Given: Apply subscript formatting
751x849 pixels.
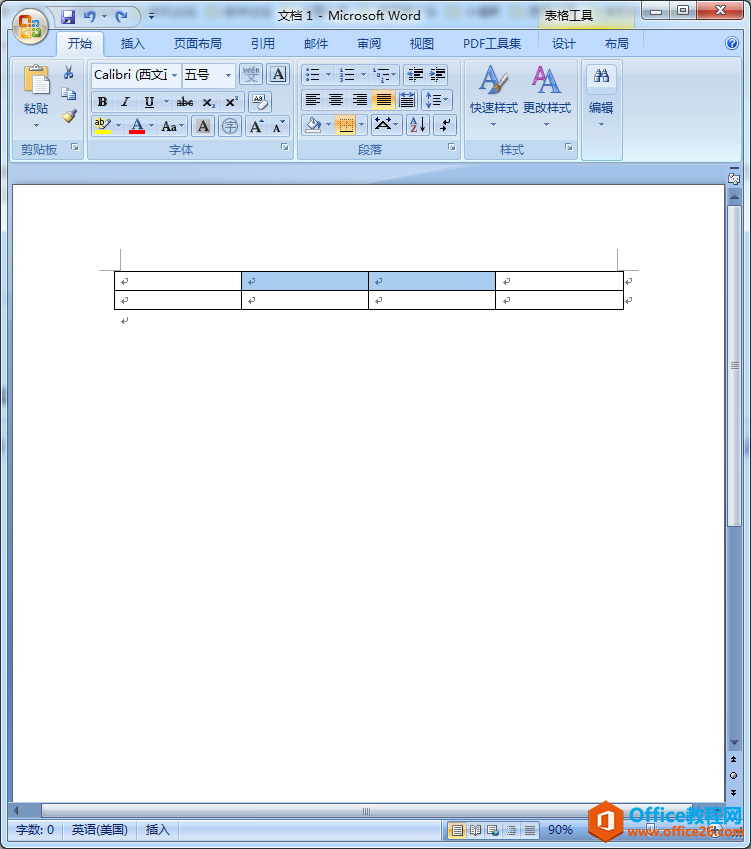Looking at the screenshot, I should tap(208, 102).
